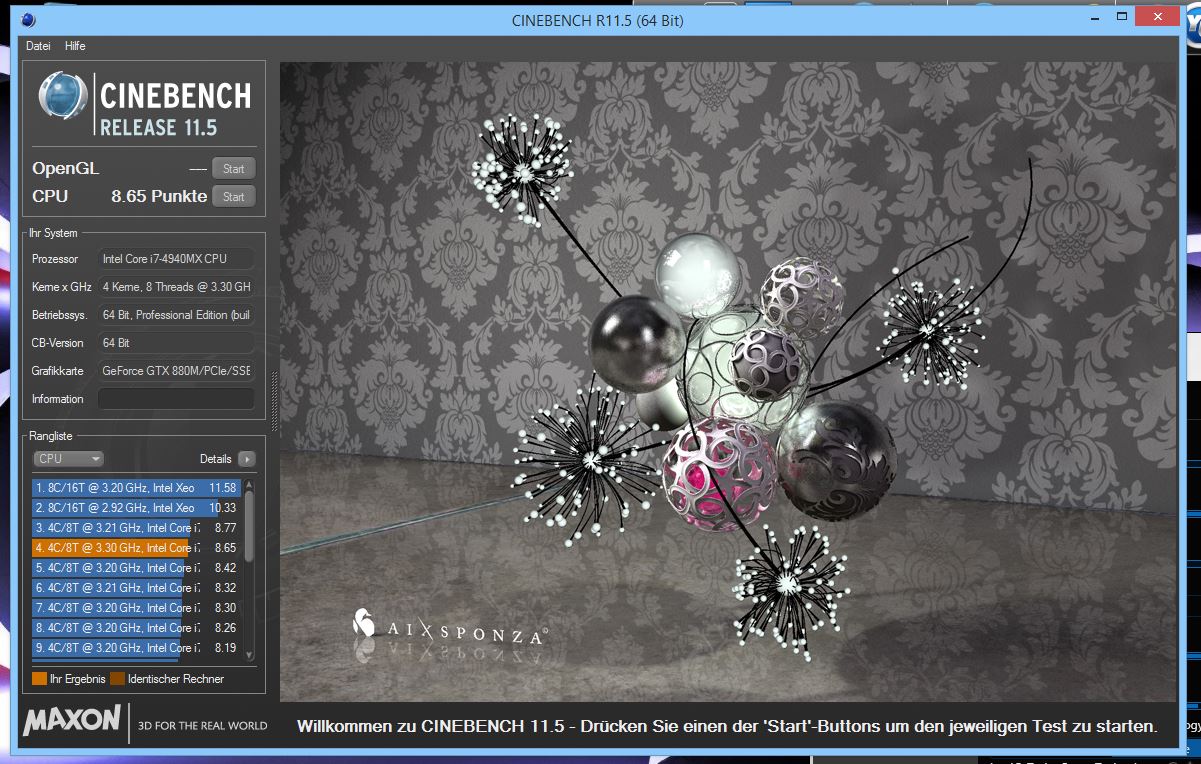1201x764 pixels.
Task: Select ranking entry 2 with score 10.33
Action: tap(136, 508)
